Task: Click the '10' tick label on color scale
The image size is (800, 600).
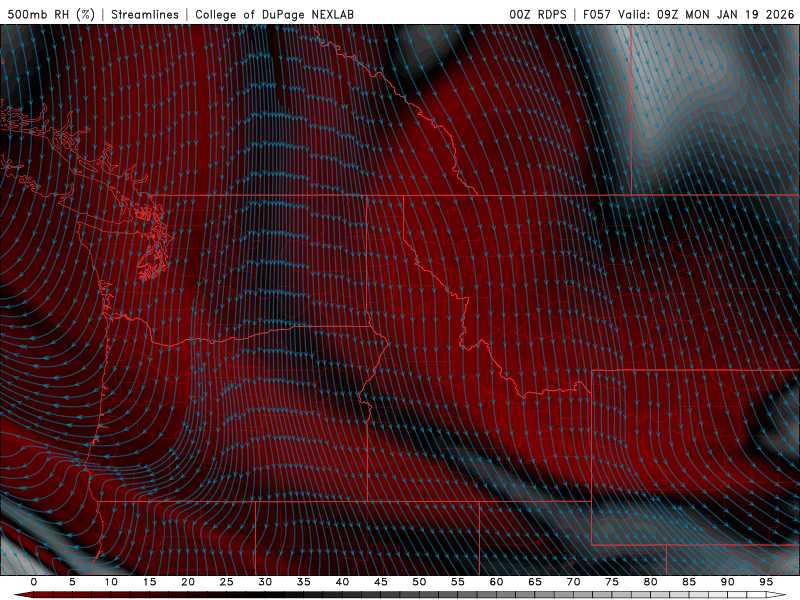Action: (111, 582)
